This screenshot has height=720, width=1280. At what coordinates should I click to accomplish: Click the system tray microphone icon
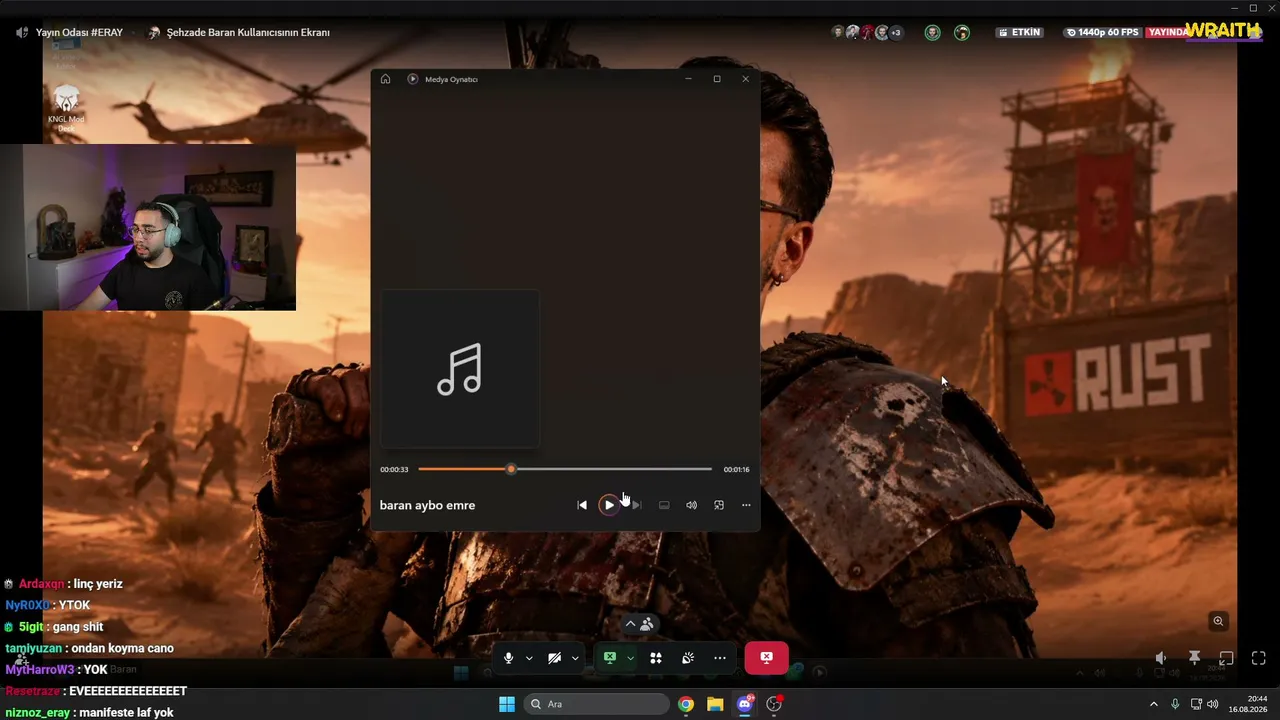pyautogui.click(x=1175, y=704)
